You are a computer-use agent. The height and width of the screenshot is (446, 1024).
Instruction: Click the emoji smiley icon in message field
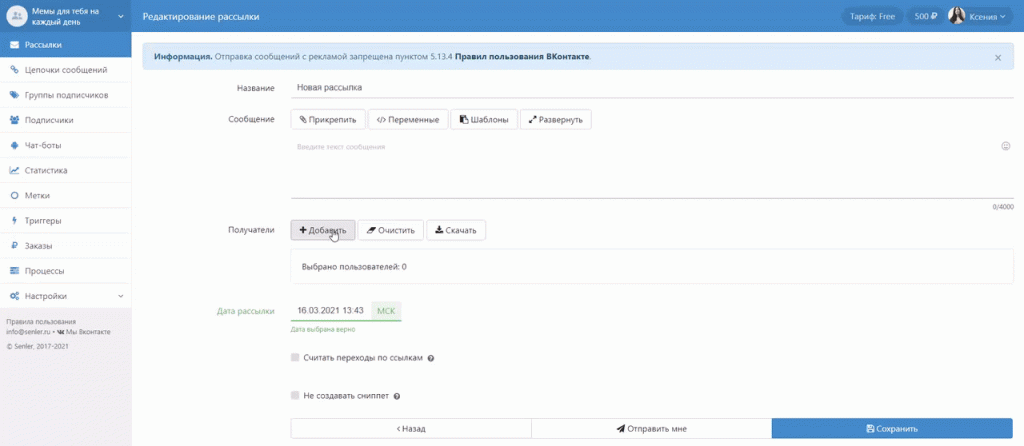tap(1005, 146)
